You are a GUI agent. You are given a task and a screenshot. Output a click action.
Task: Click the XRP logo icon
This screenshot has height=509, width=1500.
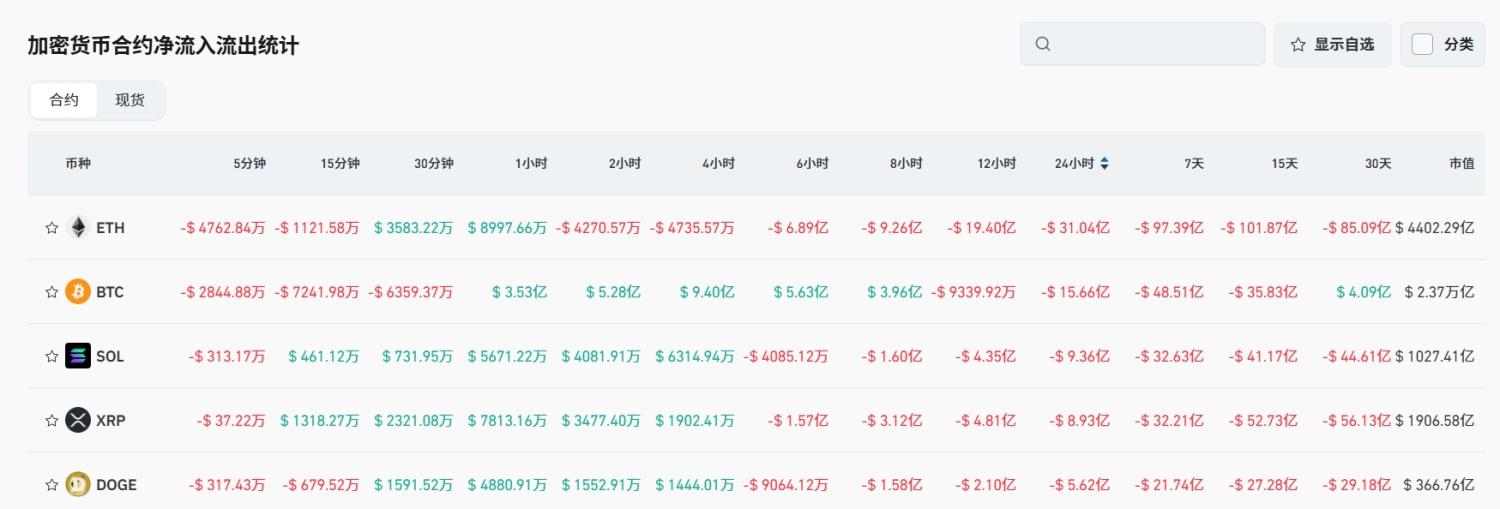(x=78, y=420)
